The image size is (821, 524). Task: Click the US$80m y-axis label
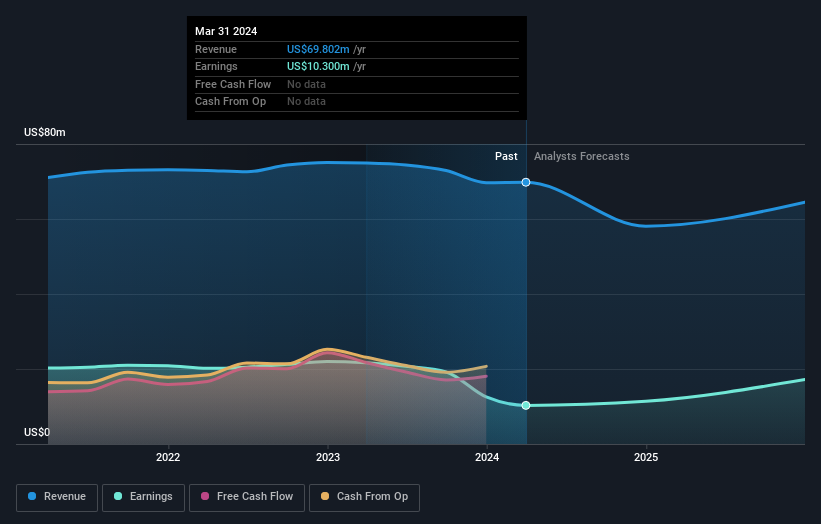tap(45, 132)
